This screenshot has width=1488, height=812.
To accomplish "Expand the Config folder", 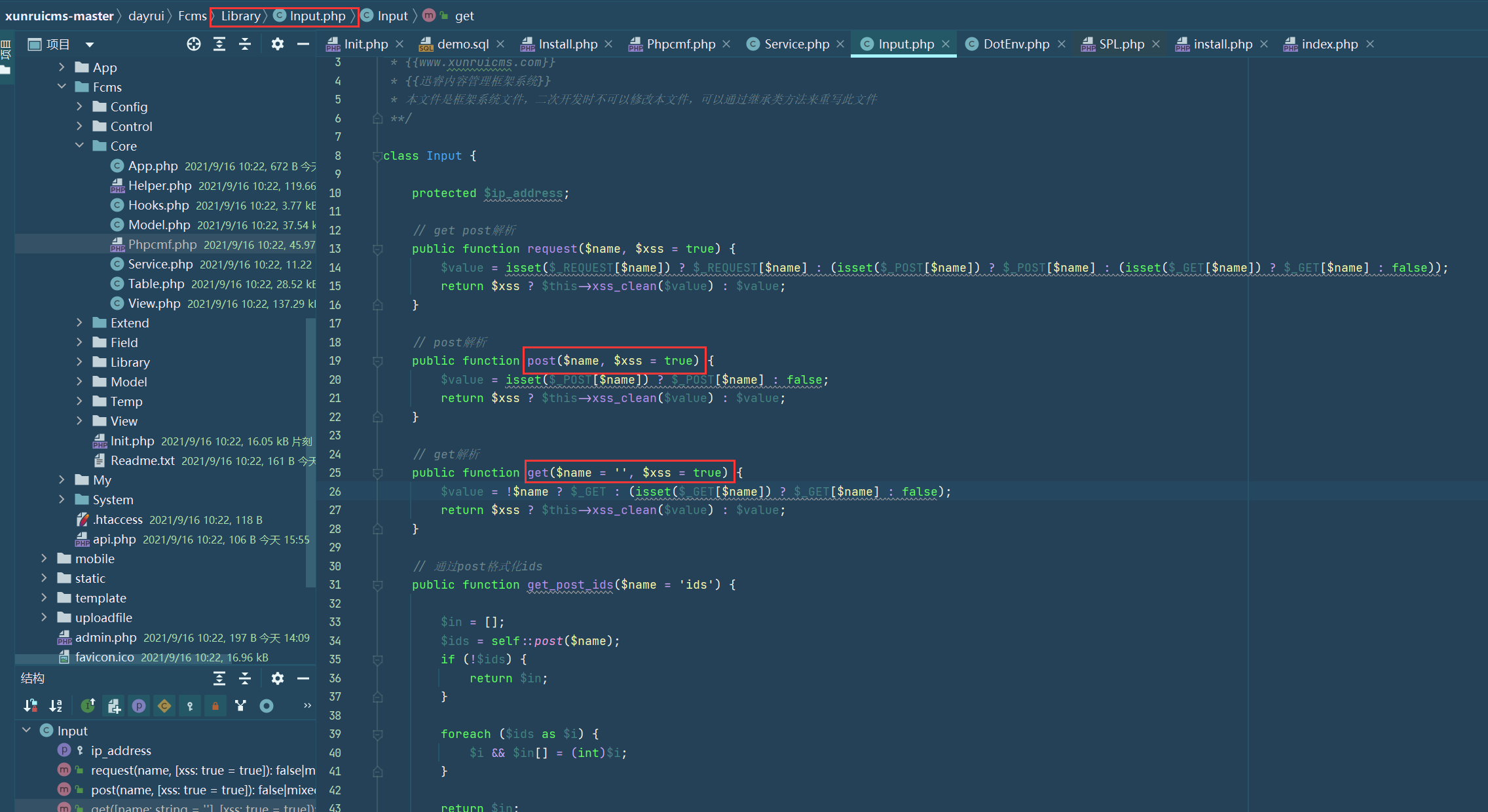I will (79, 106).
